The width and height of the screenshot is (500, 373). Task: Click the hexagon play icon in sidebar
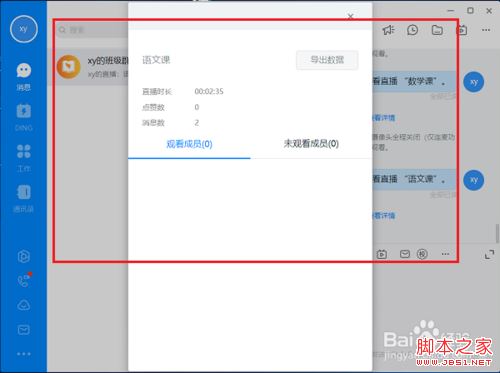tap(23, 256)
